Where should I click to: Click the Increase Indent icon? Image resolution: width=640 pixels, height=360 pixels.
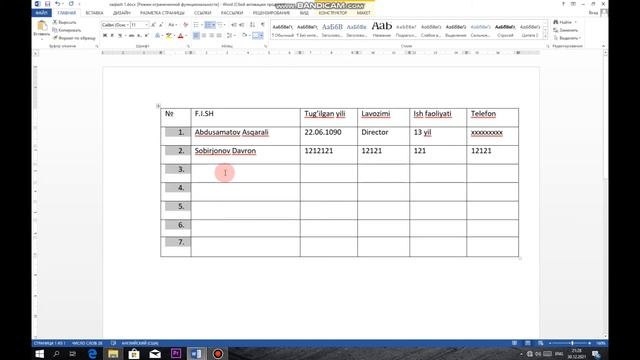[x=242, y=25]
